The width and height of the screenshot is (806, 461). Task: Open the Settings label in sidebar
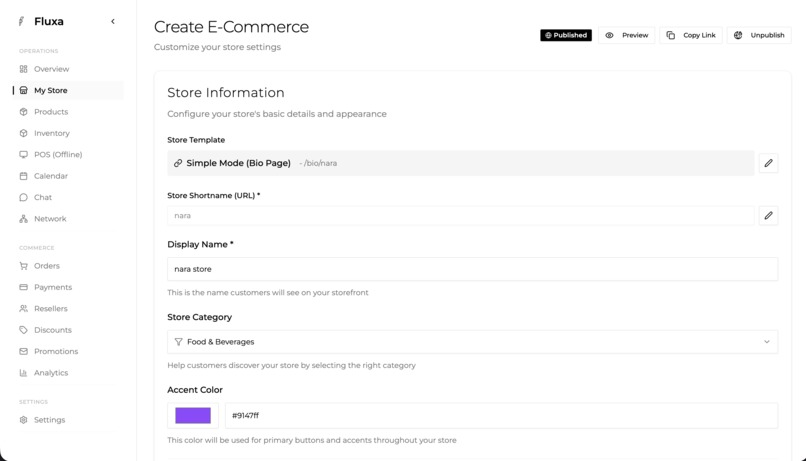(49, 420)
